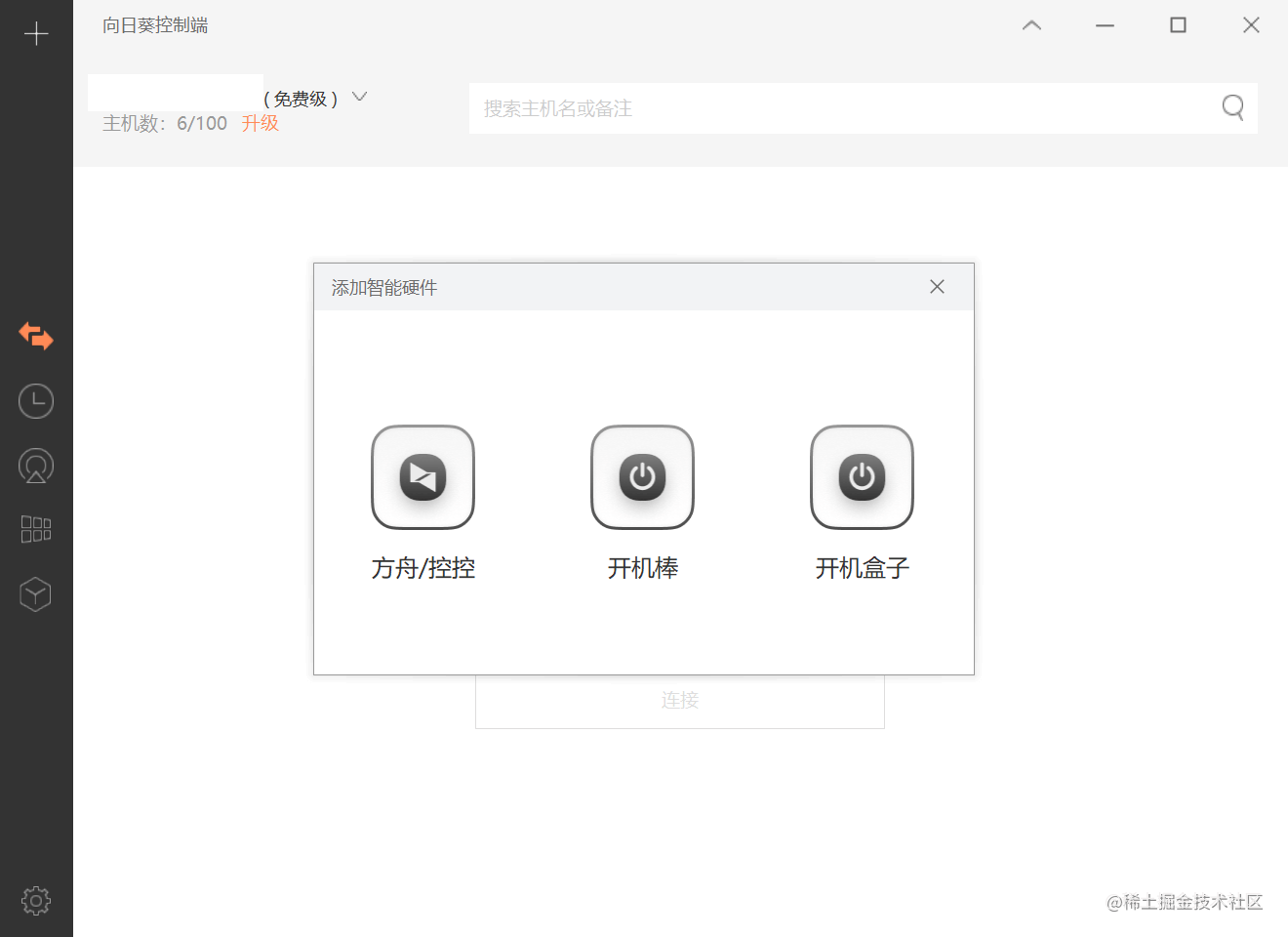Screen dimensions: 1288x937
Task: Click the plus icon in sidebar
Action: pyautogui.click(x=36, y=34)
